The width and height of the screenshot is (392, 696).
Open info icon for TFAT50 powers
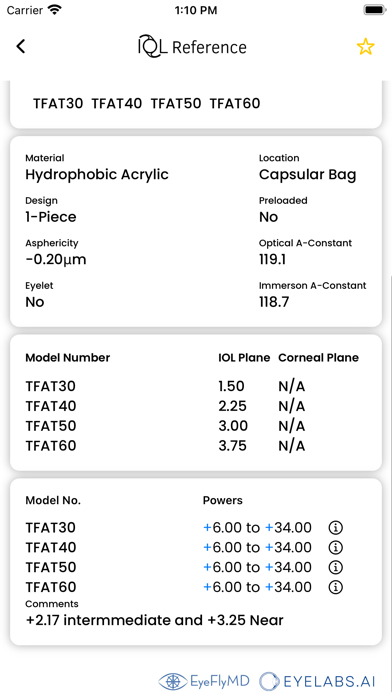point(336,567)
